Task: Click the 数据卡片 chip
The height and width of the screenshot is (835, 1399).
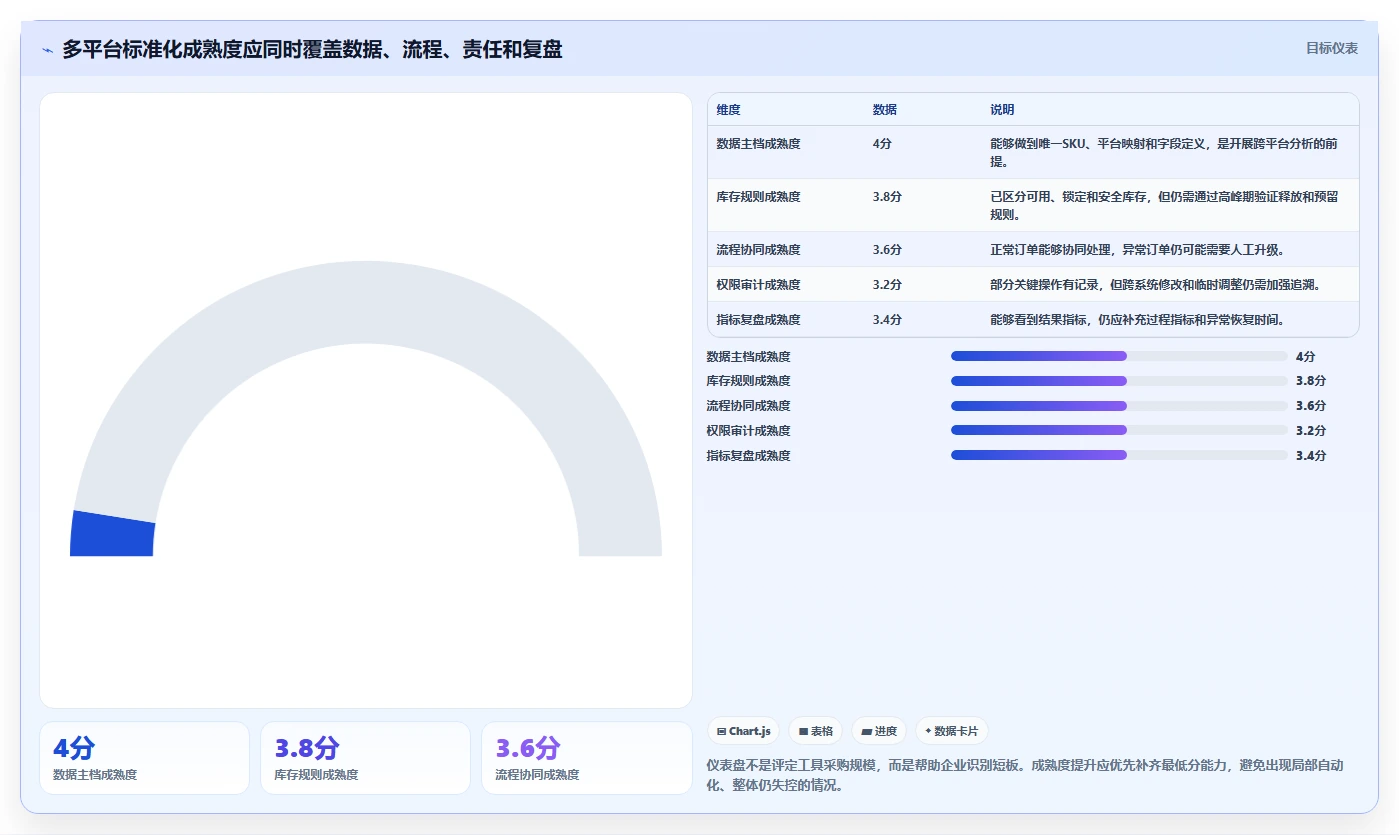Action: 952,731
